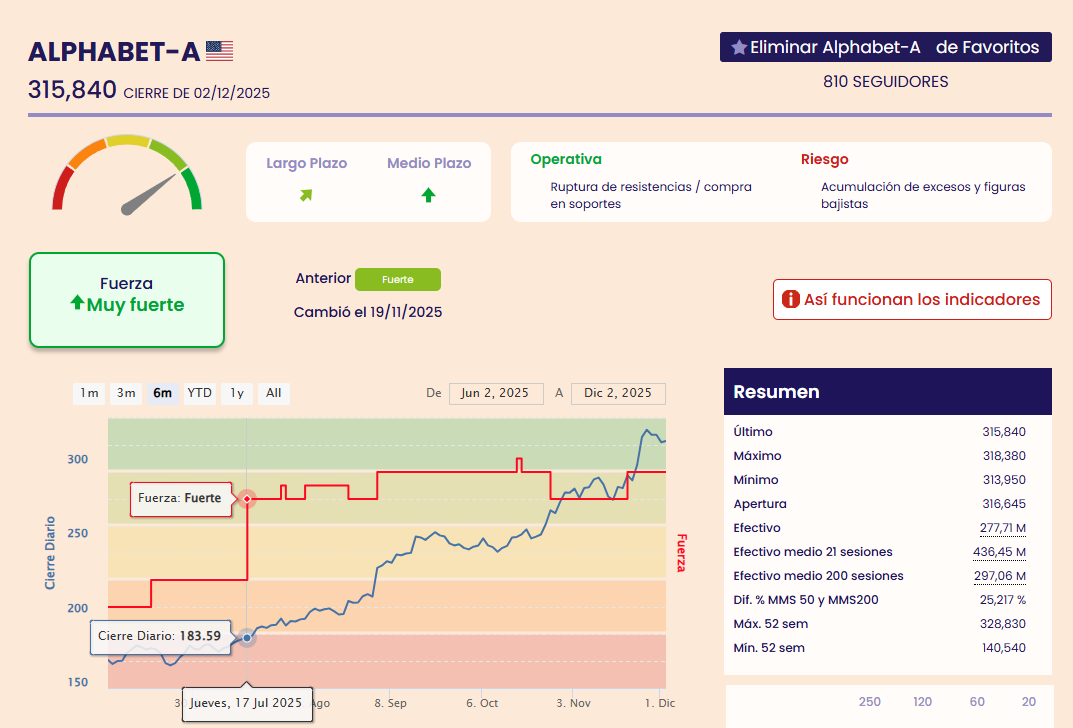The height and width of the screenshot is (728, 1073).
Task: Click the Fuerza Muy fuerte box
Action: [x=127, y=300]
